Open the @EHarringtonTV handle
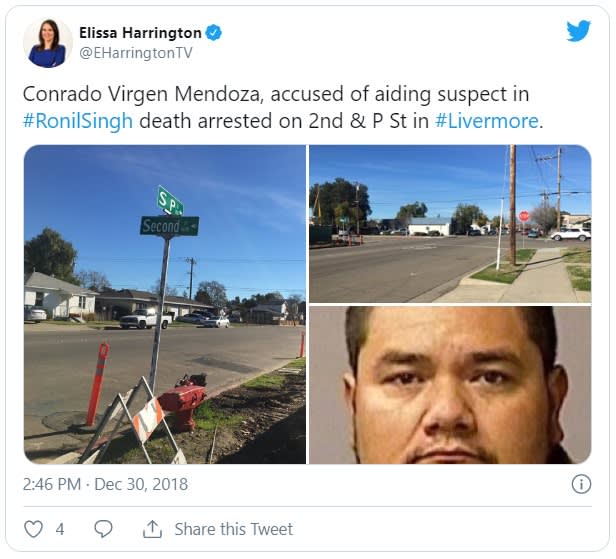The image size is (616, 559). 136,53
